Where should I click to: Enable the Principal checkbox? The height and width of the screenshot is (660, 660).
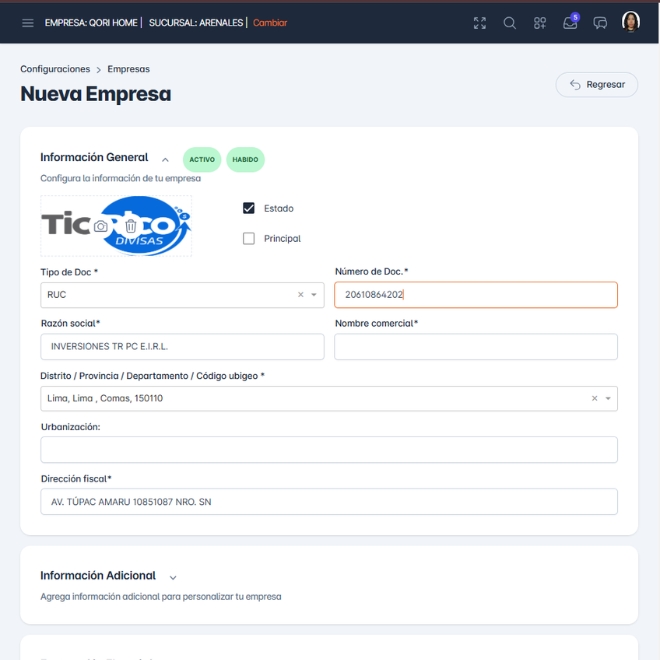(x=249, y=239)
